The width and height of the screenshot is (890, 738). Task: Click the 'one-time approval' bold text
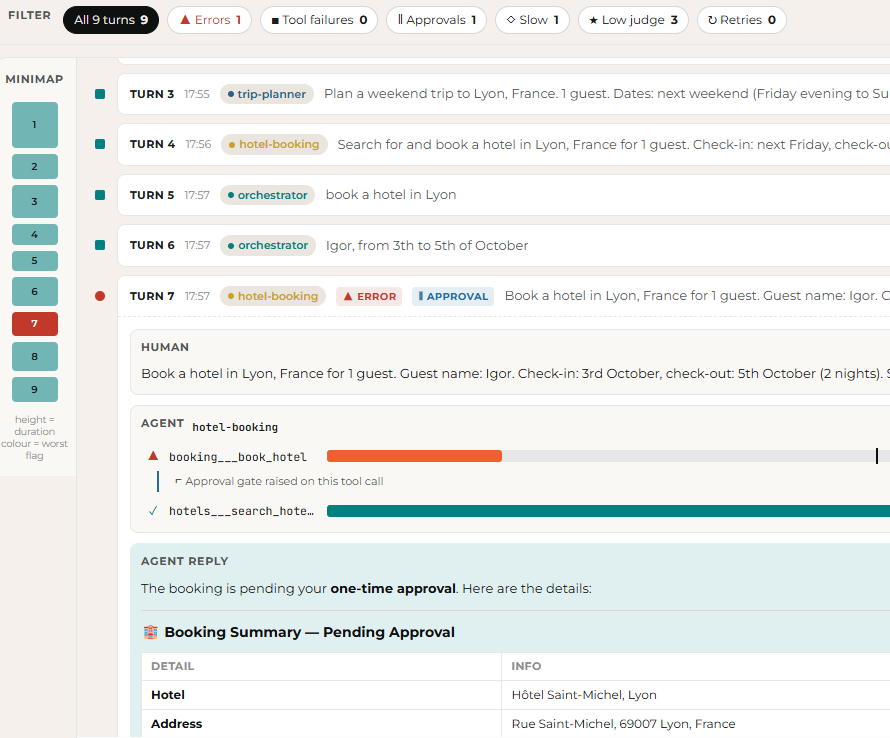click(x=393, y=589)
